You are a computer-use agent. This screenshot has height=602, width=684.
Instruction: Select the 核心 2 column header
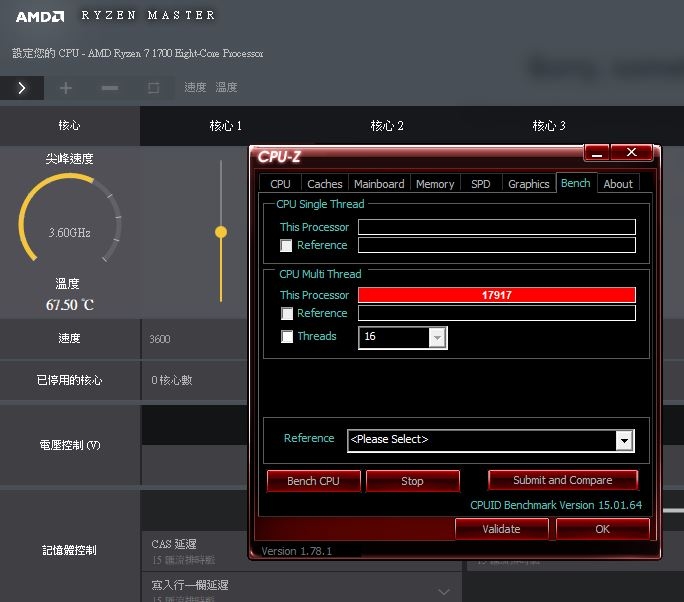click(x=387, y=126)
